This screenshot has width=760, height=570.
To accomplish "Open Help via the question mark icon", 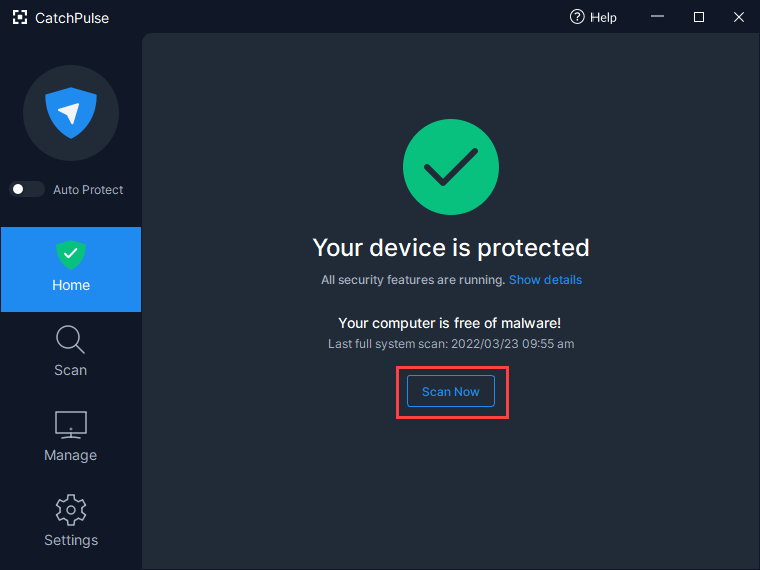I will tap(577, 17).
